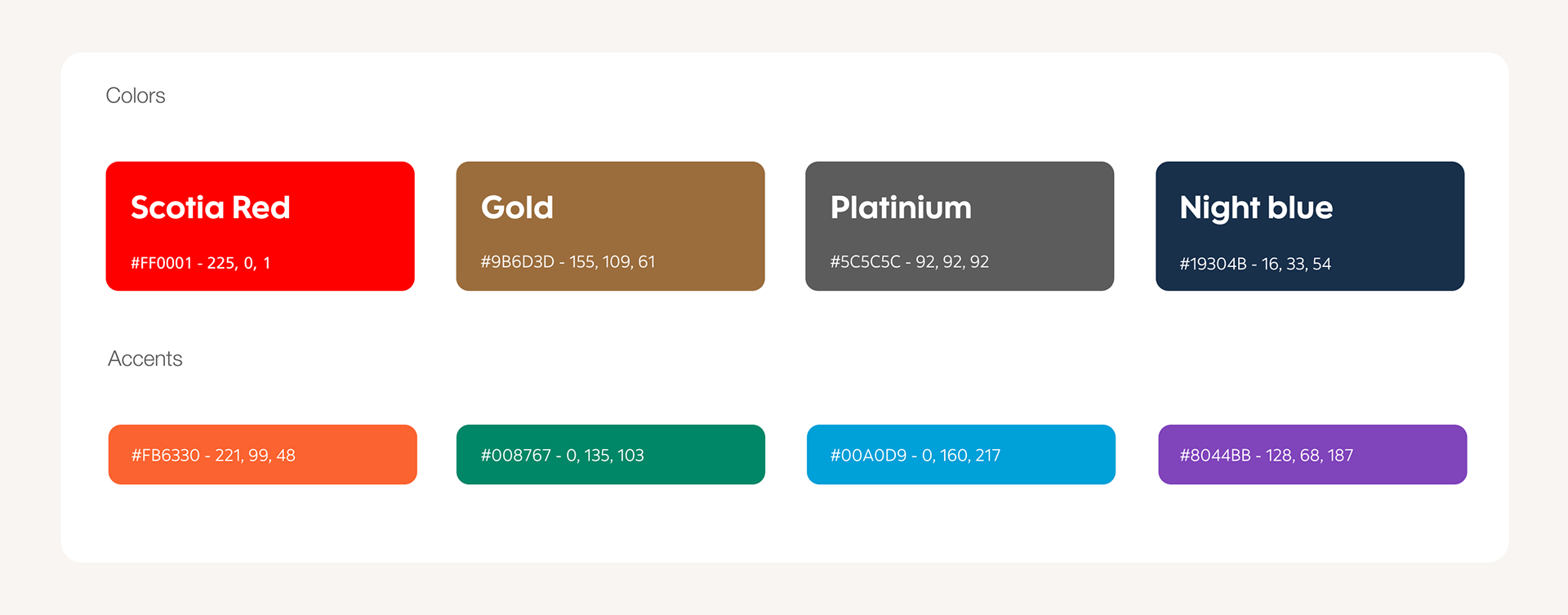
Task: Click the '0, 160, 217' RGB text
Action: [961, 456]
